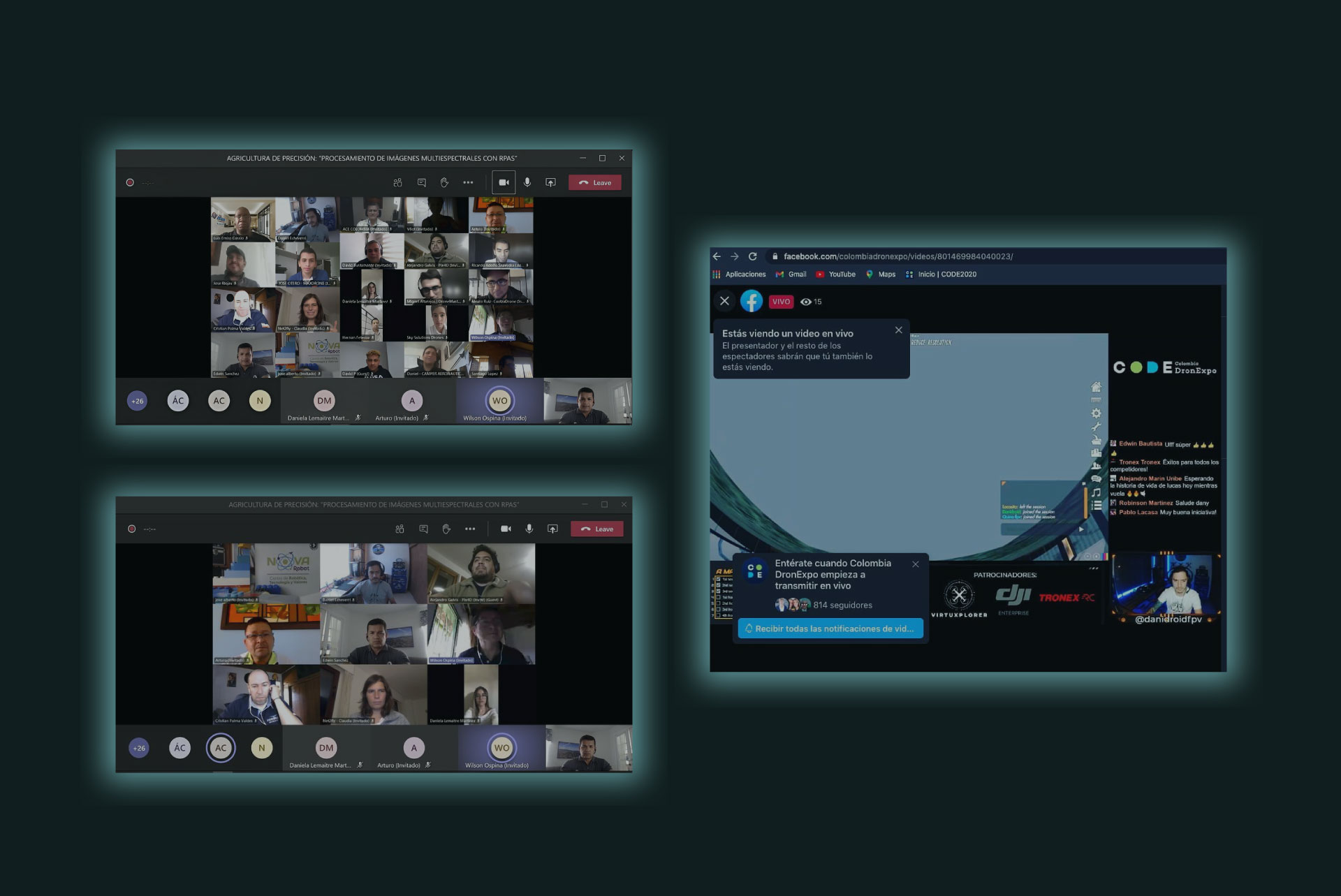Open the YouTube bookmark
The image size is (1341, 896).
point(835,274)
